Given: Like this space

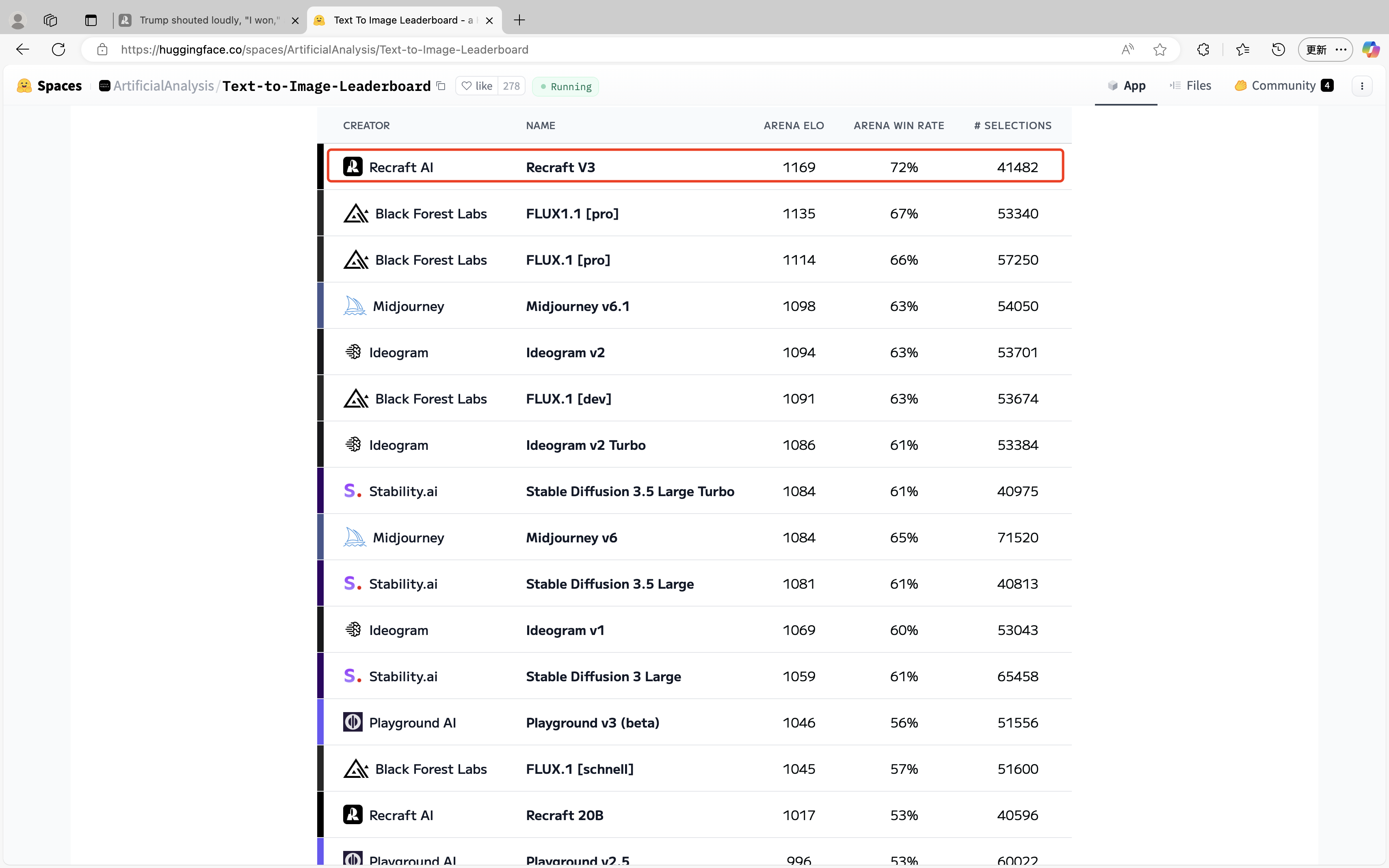Looking at the screenshot, I should (477, 86).
